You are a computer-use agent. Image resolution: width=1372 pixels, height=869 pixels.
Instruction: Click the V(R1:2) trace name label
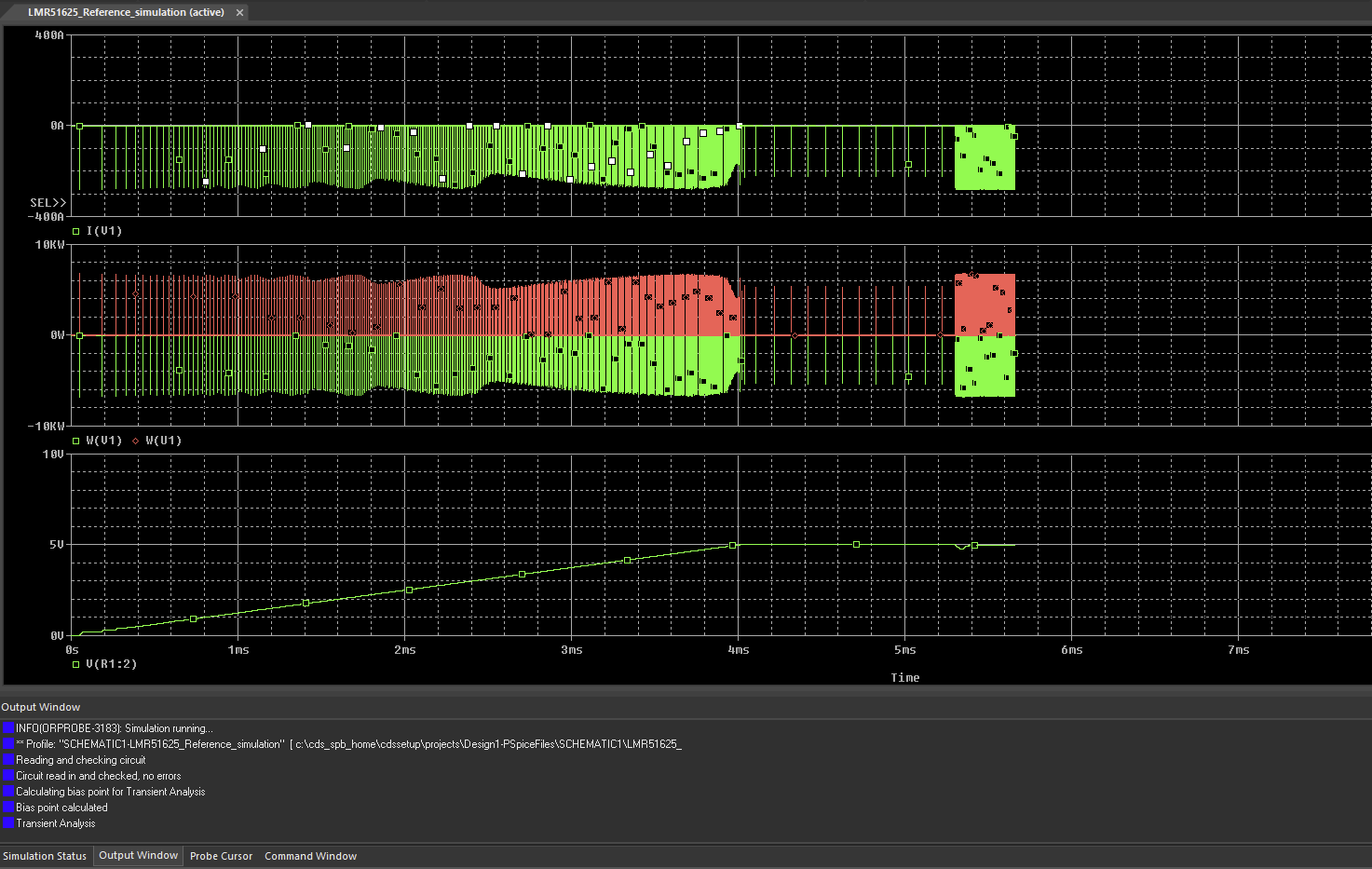point(112,664)
